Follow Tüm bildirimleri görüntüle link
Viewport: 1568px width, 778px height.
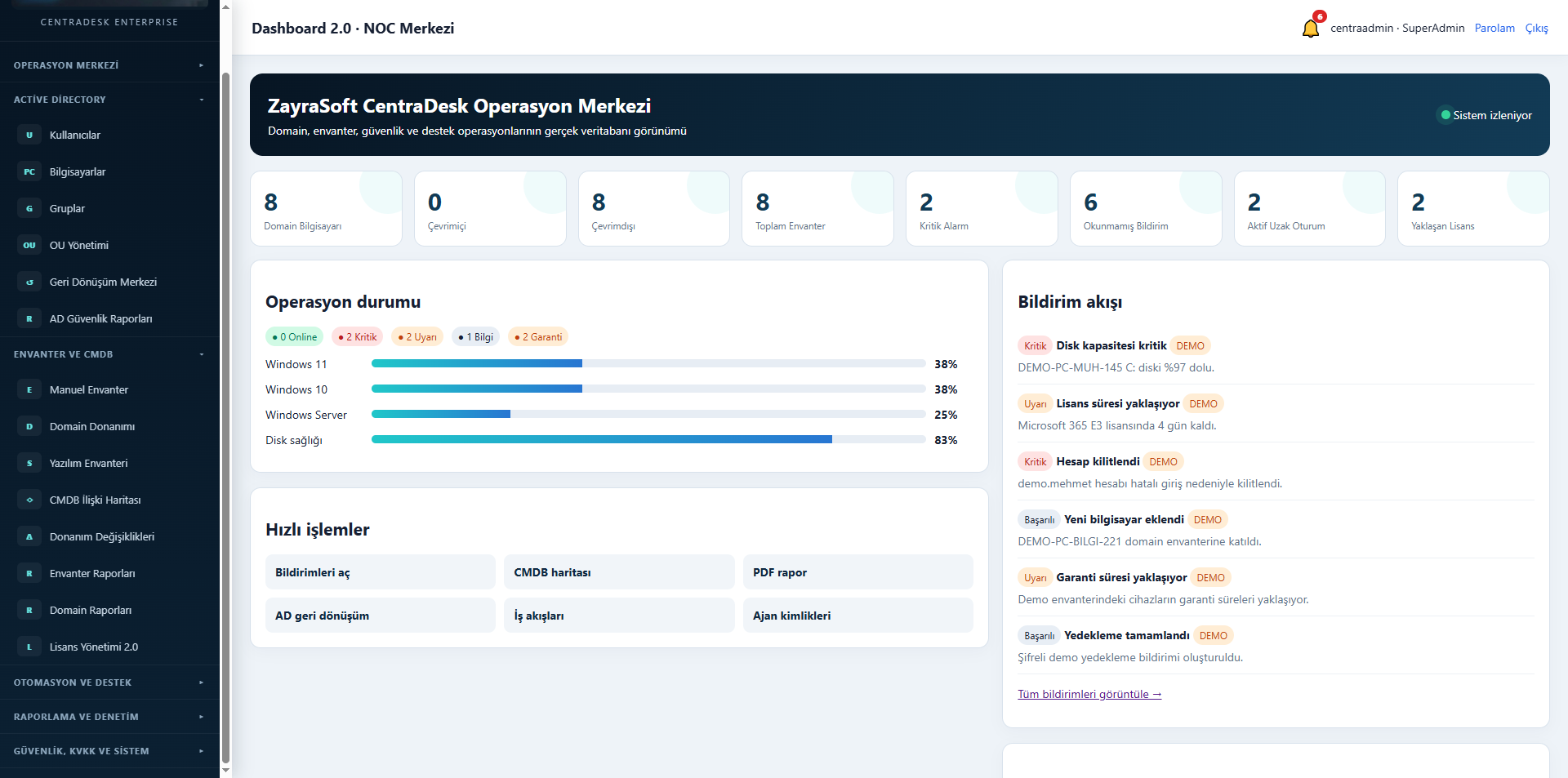(x=1089, y=694)
